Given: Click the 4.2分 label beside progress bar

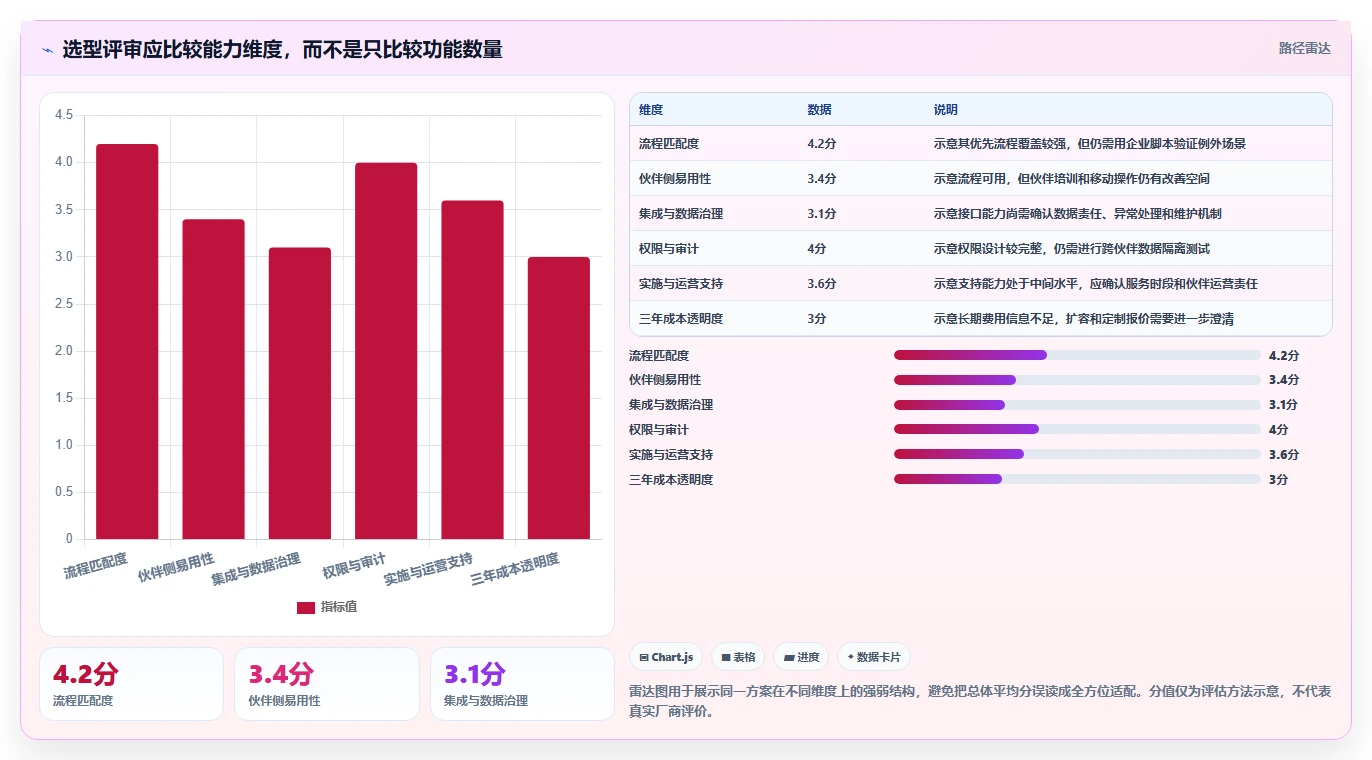Looking at the screenshot, I should [1284, 355].
